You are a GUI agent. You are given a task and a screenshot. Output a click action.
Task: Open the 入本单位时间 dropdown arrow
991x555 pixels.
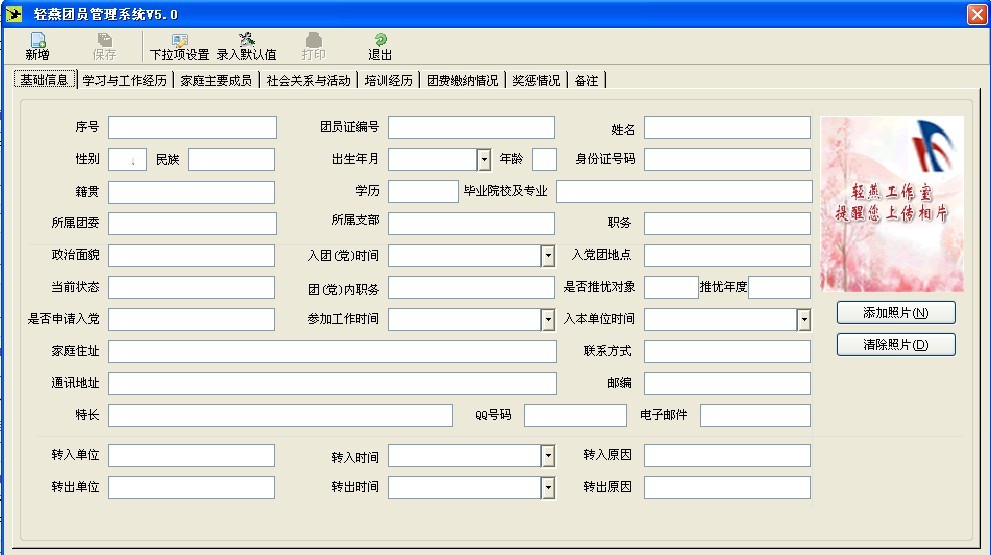coord(803,320)
